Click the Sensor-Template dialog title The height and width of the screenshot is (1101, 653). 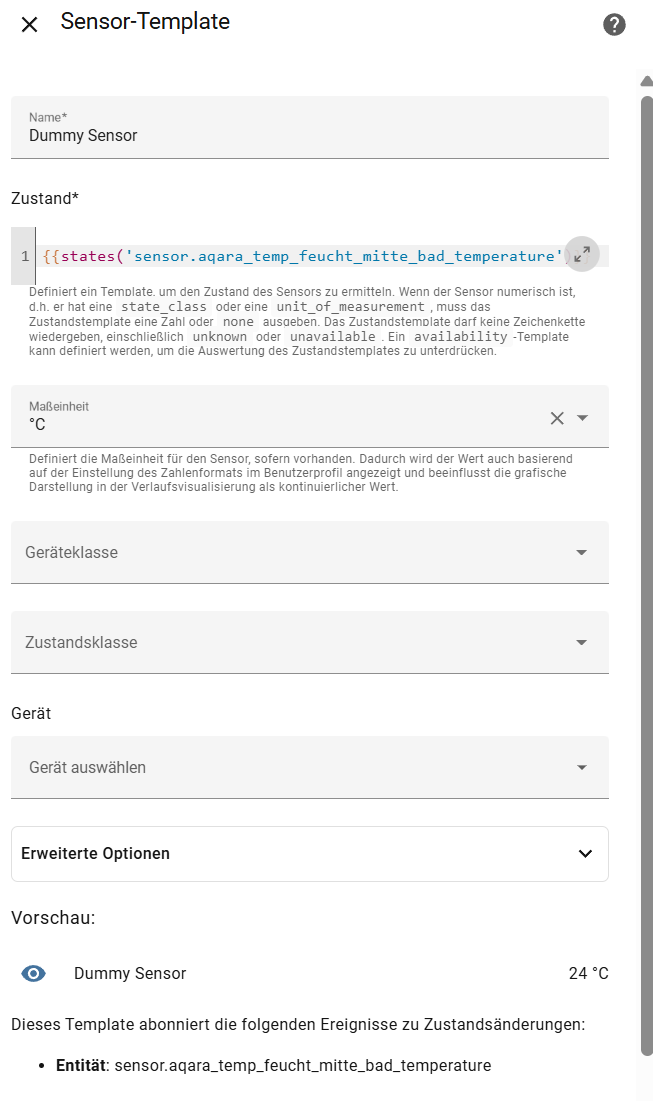click(x=145, y=22)
